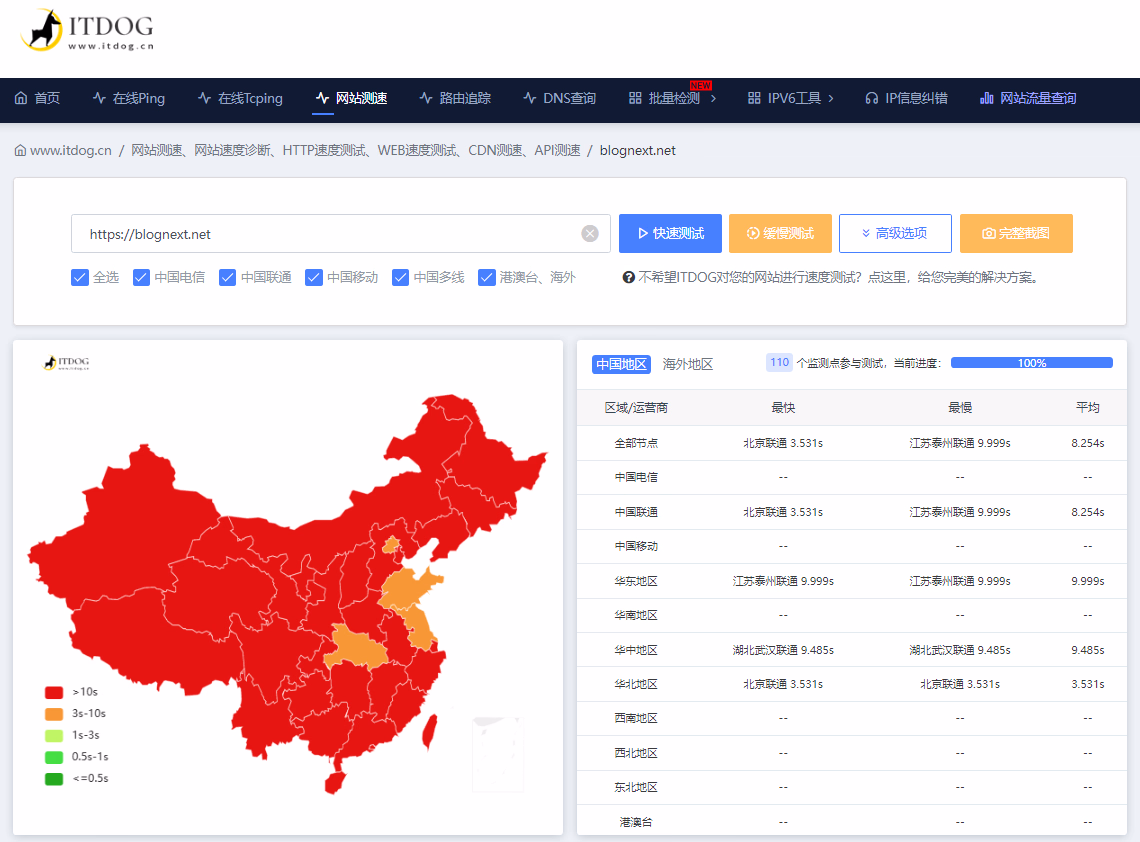
Task: Click the DNS查询 pulse icon
Action: pos(530,98)
